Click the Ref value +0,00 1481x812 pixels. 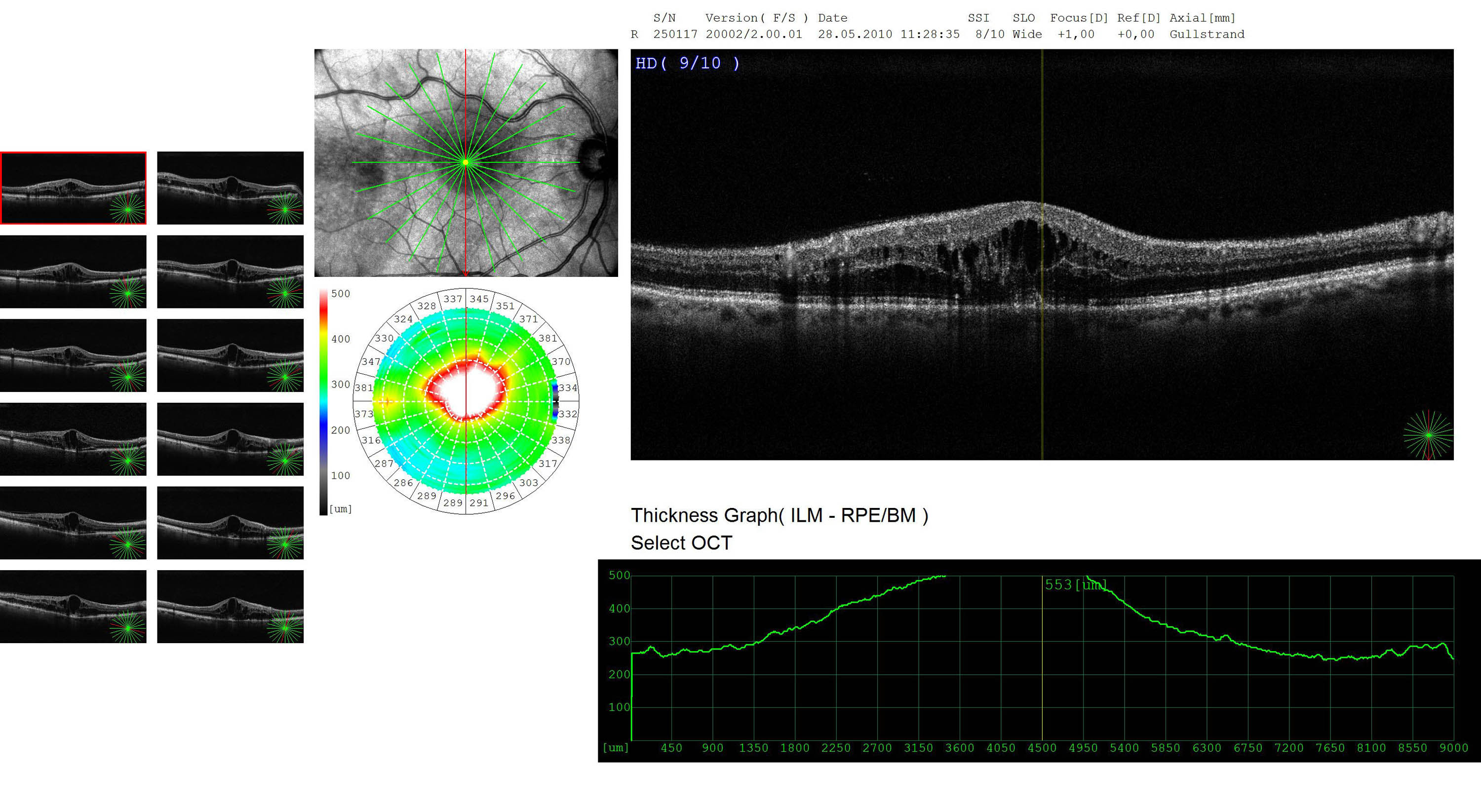point(1135,35)
